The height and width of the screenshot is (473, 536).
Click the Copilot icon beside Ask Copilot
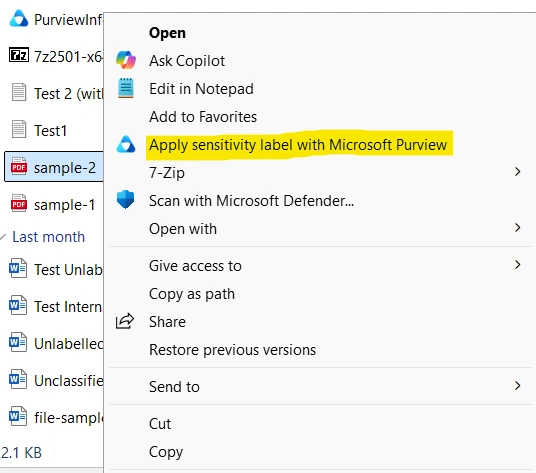point(126,60)
